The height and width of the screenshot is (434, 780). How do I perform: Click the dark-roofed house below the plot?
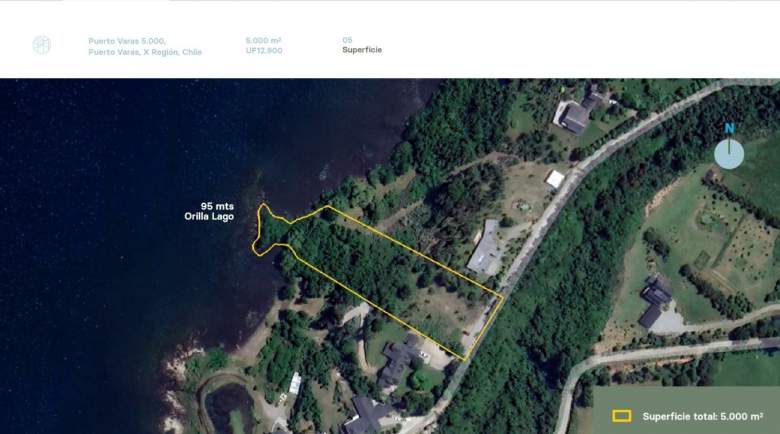point(399,359)
